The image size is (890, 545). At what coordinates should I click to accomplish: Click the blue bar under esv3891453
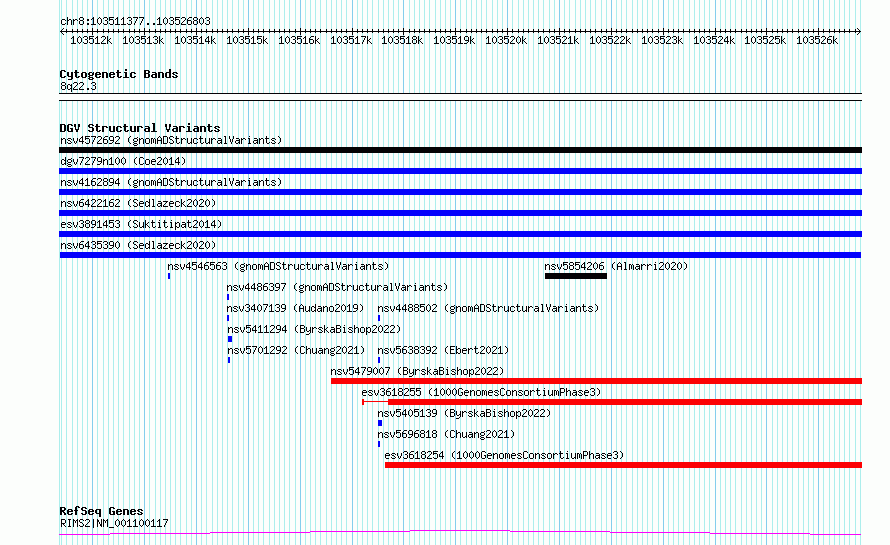(x=460, y=234)
